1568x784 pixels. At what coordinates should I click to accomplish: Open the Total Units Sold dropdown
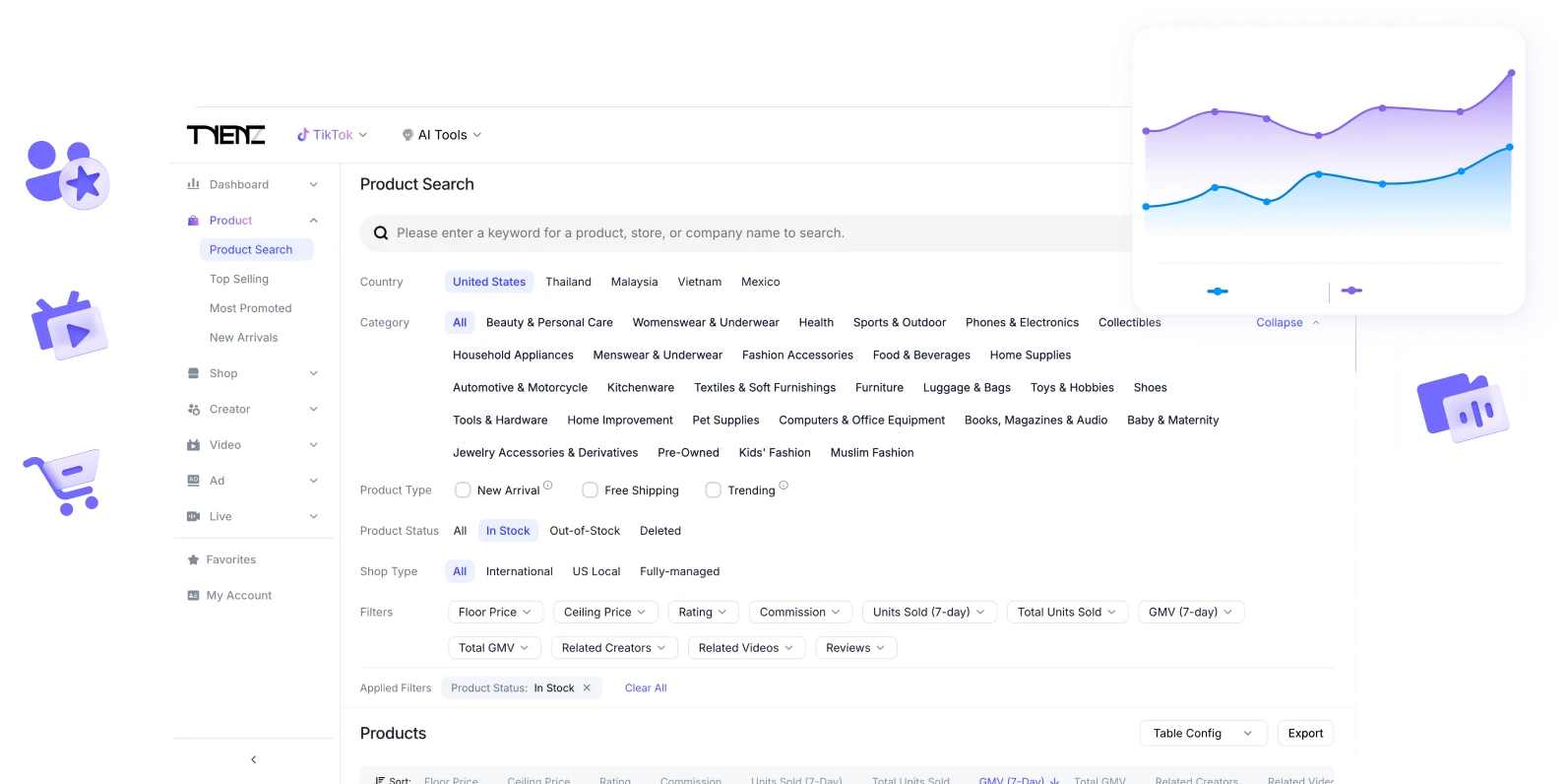click(1067, 612)
